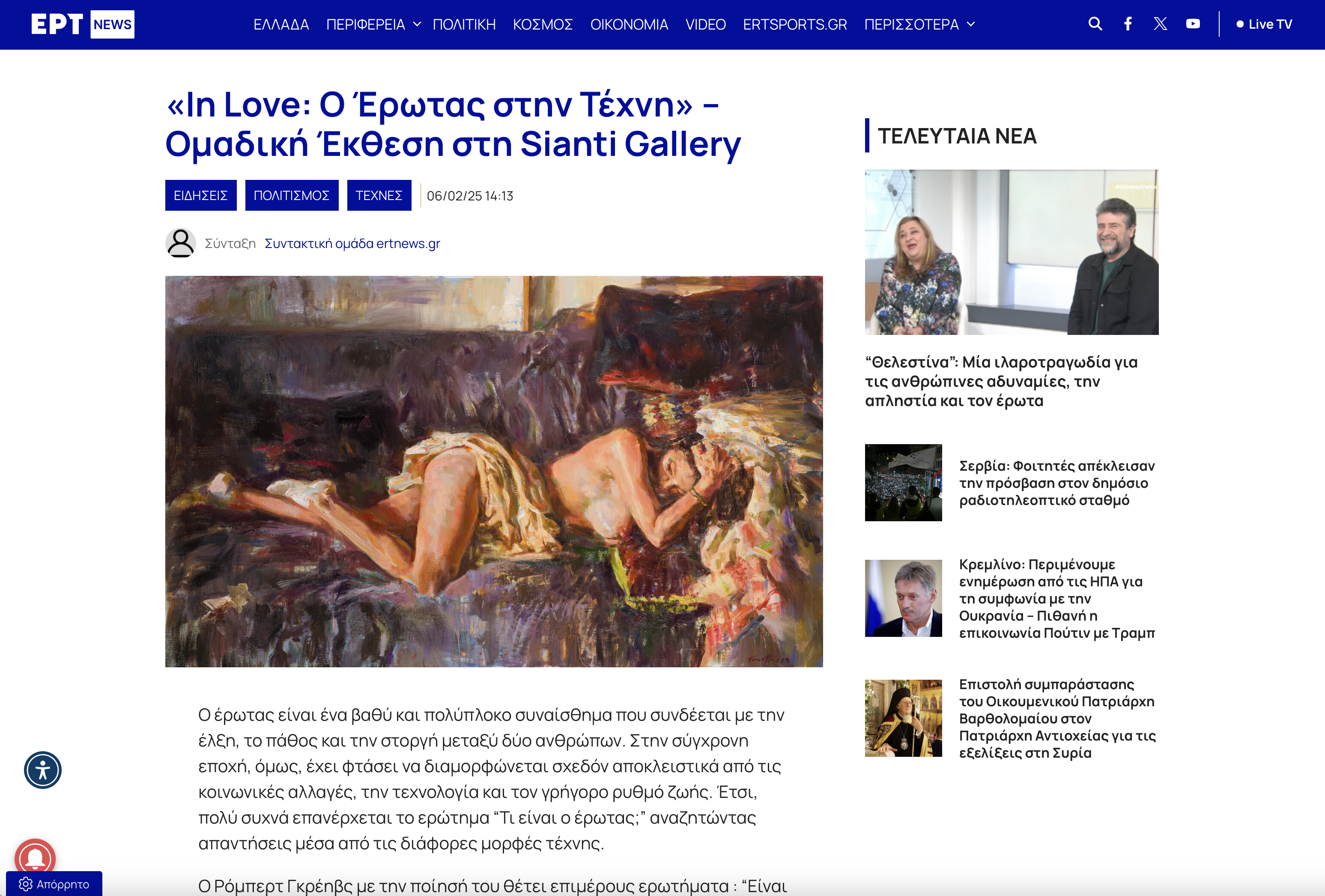
Task: Open the Απόρρητο privacy settings
Action: click(54, 884)
